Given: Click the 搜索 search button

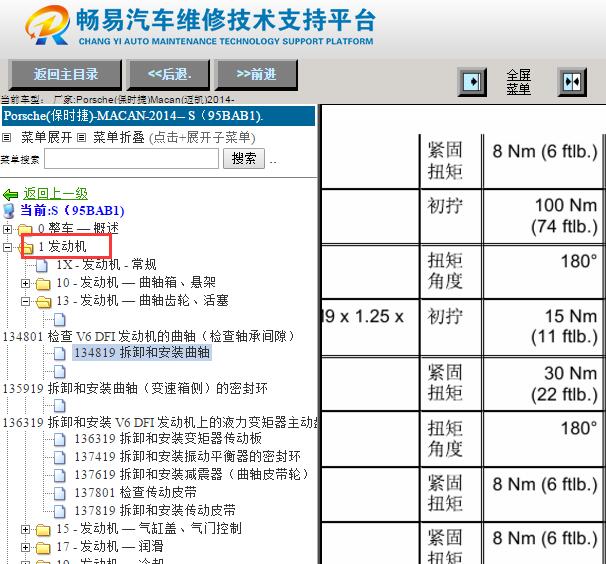Looking at the screenshot, I should pyautogui.click(x=244, y=158).
